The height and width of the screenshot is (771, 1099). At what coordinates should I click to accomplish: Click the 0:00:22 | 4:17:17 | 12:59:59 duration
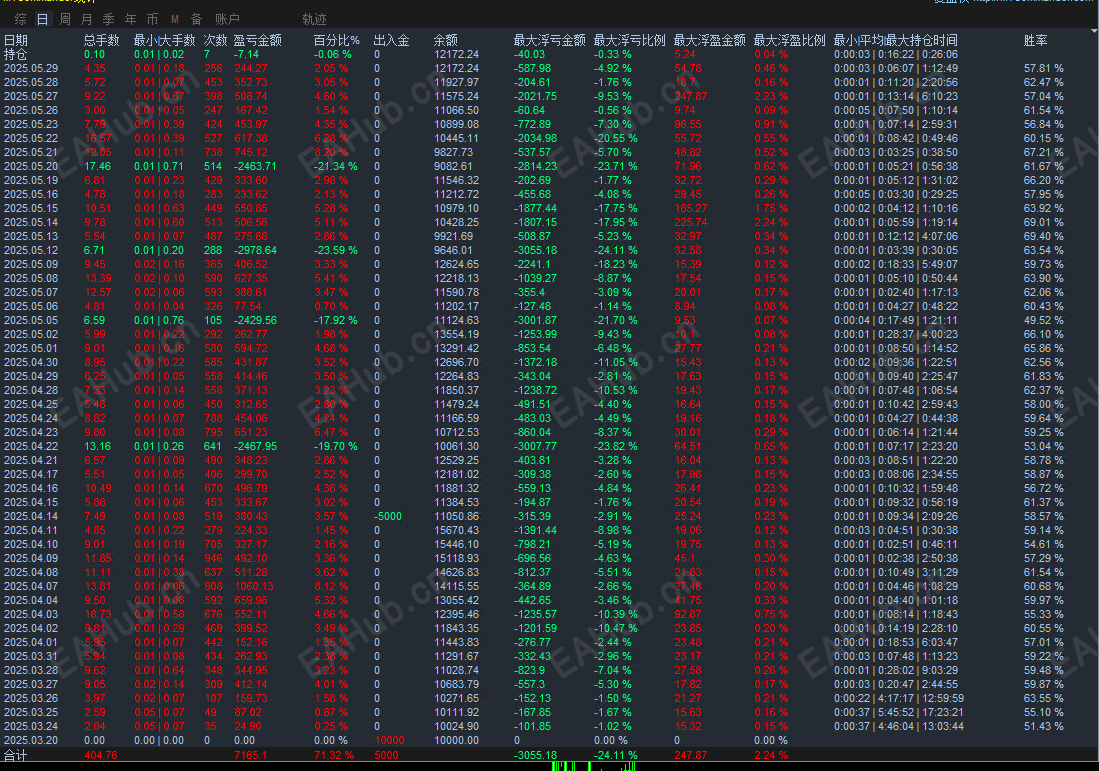pos(899,699)
